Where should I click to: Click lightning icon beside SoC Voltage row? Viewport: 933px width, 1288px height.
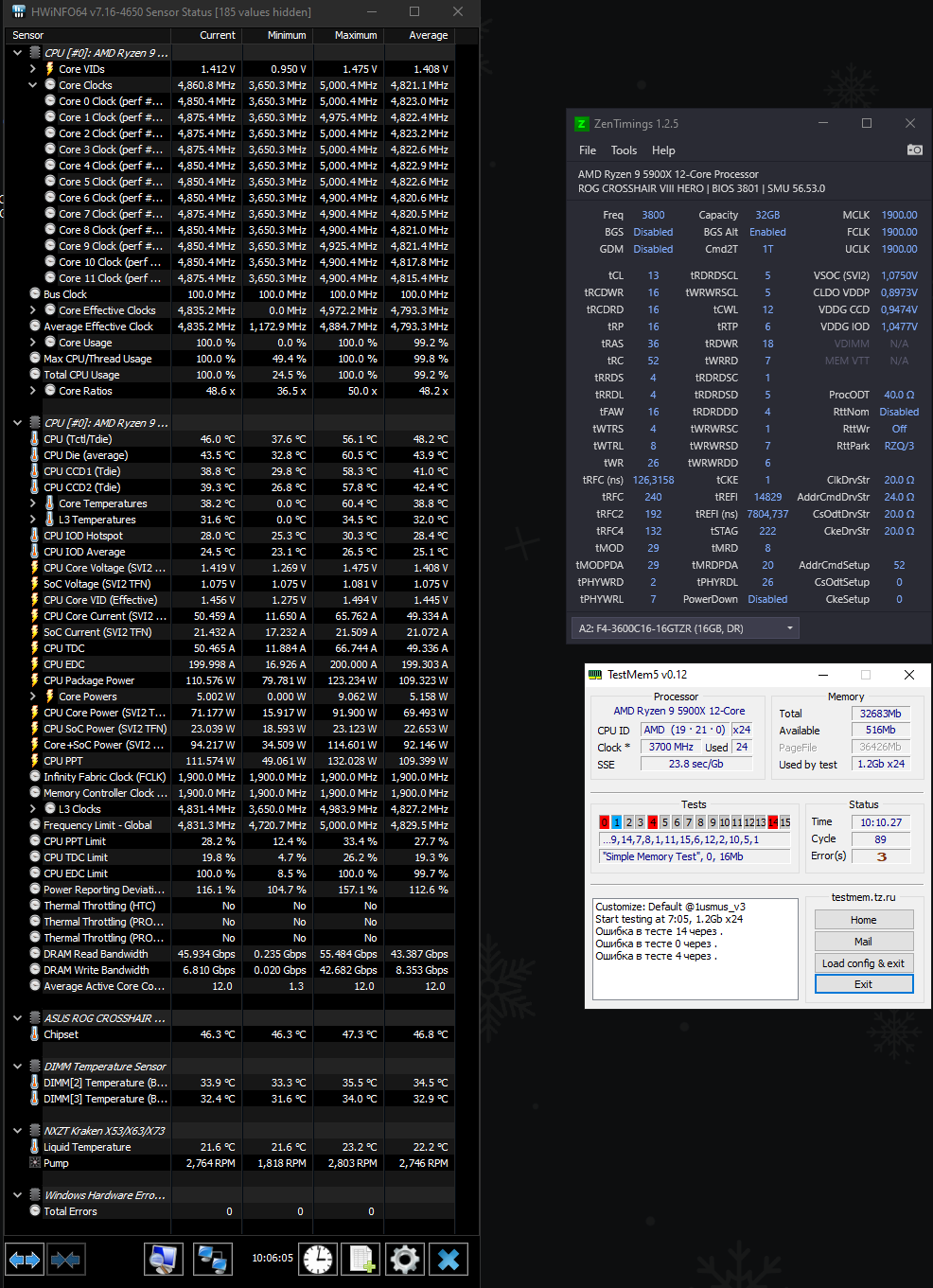point(35,584)
